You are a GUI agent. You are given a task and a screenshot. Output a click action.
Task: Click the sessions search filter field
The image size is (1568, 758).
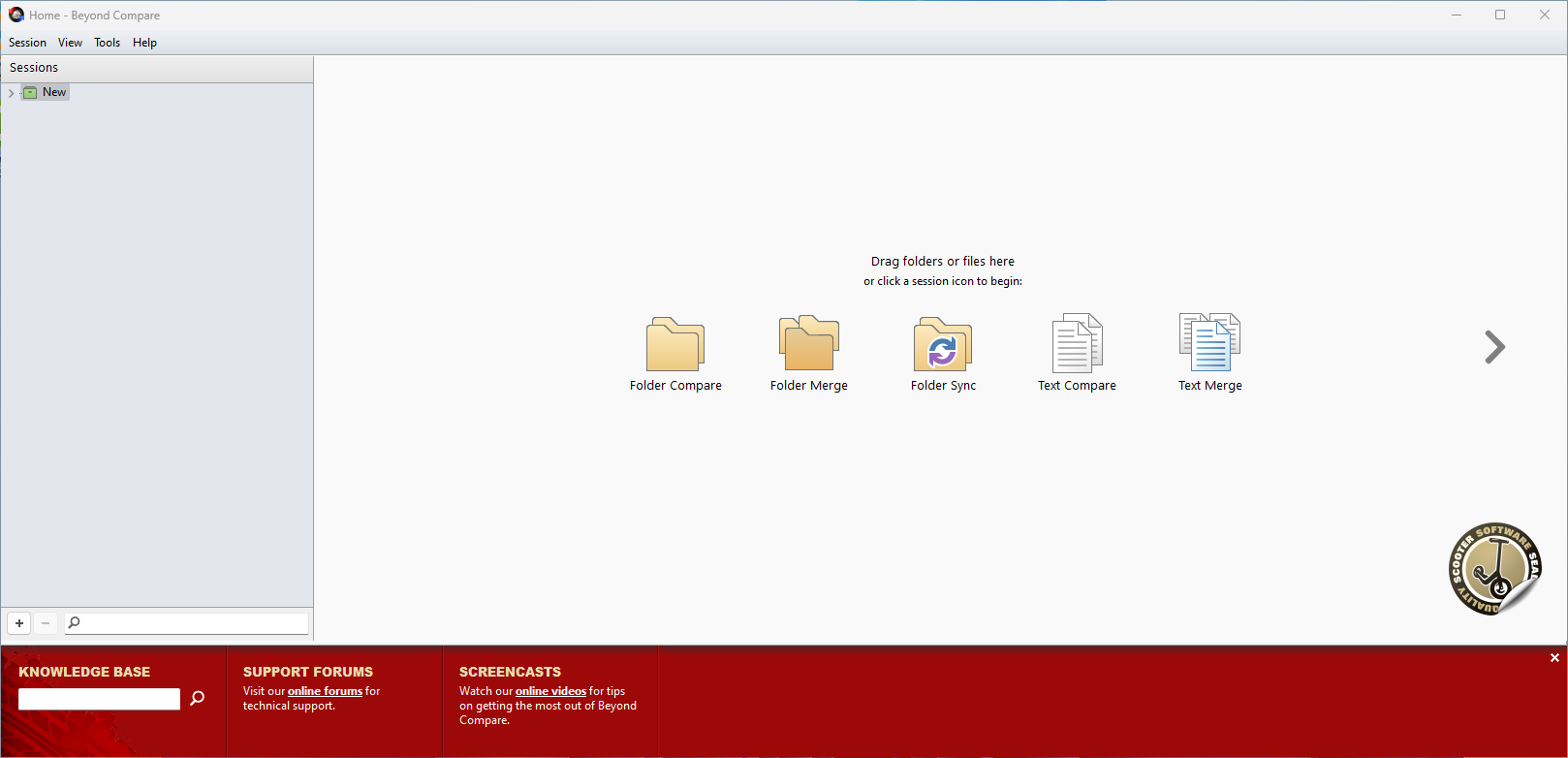pyautogui.click(x=186, y=623)
